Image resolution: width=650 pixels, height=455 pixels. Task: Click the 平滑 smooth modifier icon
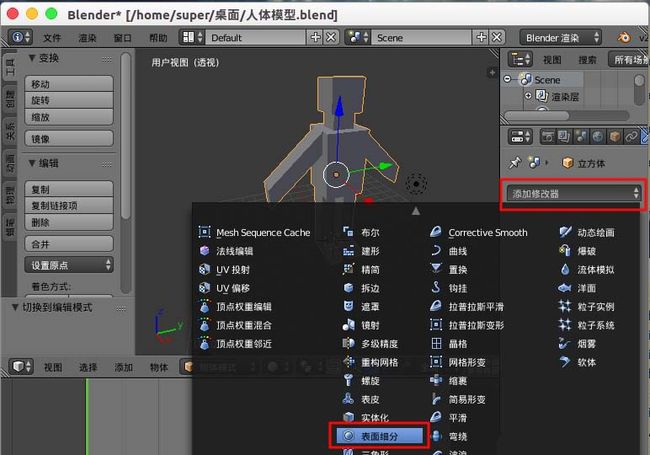click(x=436, y=417)
